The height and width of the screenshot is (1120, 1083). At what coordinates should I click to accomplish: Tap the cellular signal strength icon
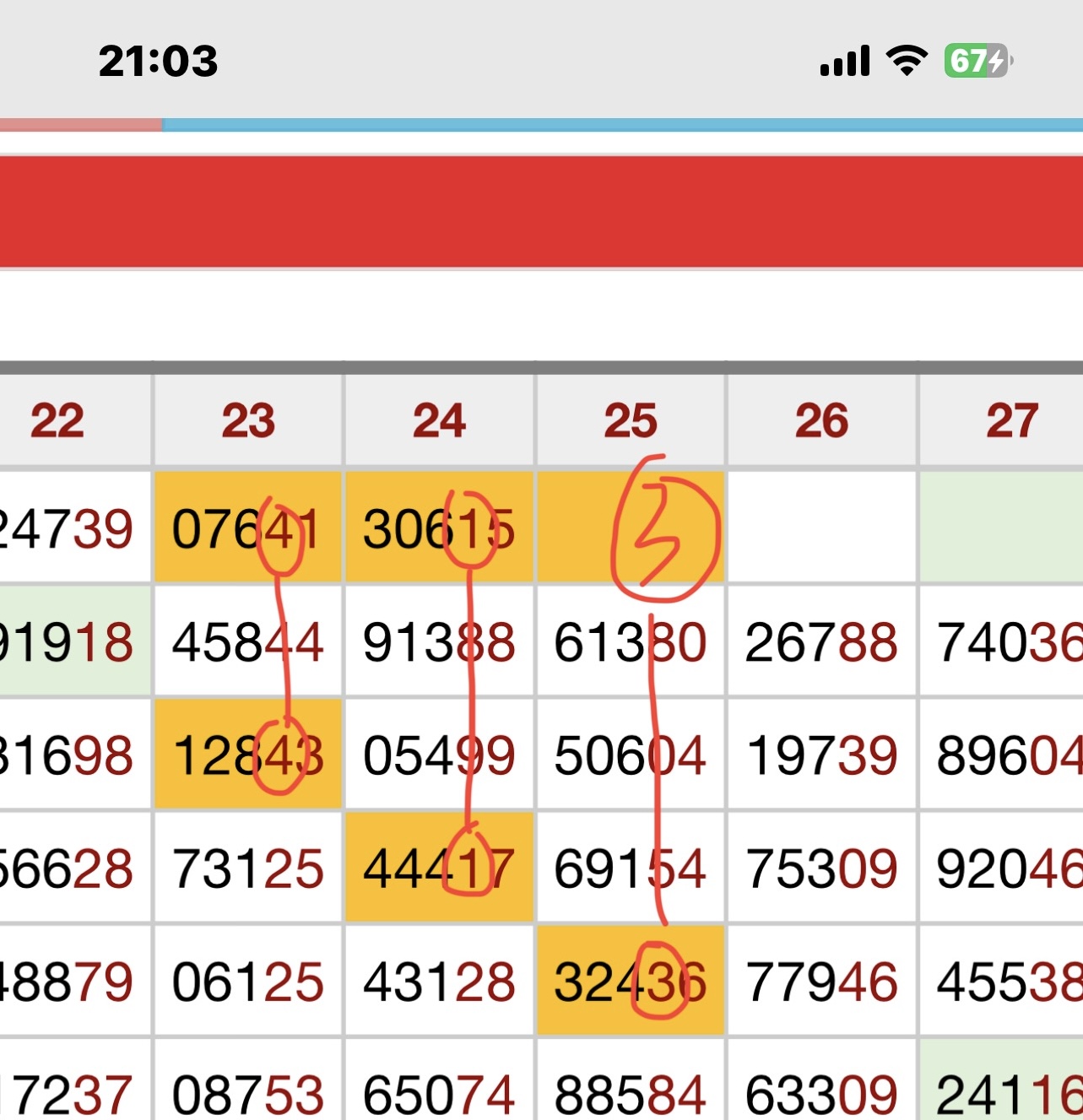click(x=844, y=62)
